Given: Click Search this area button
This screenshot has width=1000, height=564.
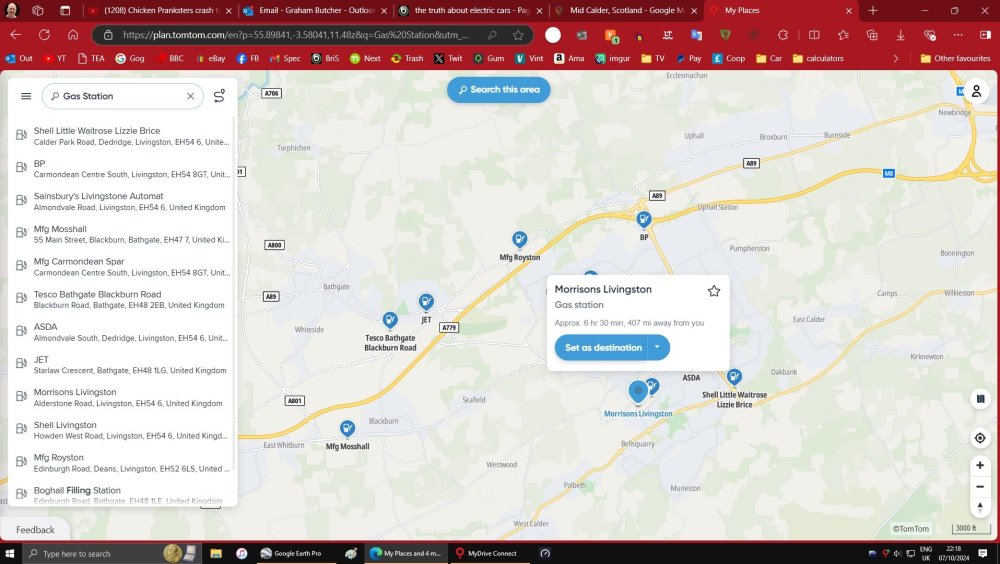Looking at the screenshot, I should (x=498, y=90).
